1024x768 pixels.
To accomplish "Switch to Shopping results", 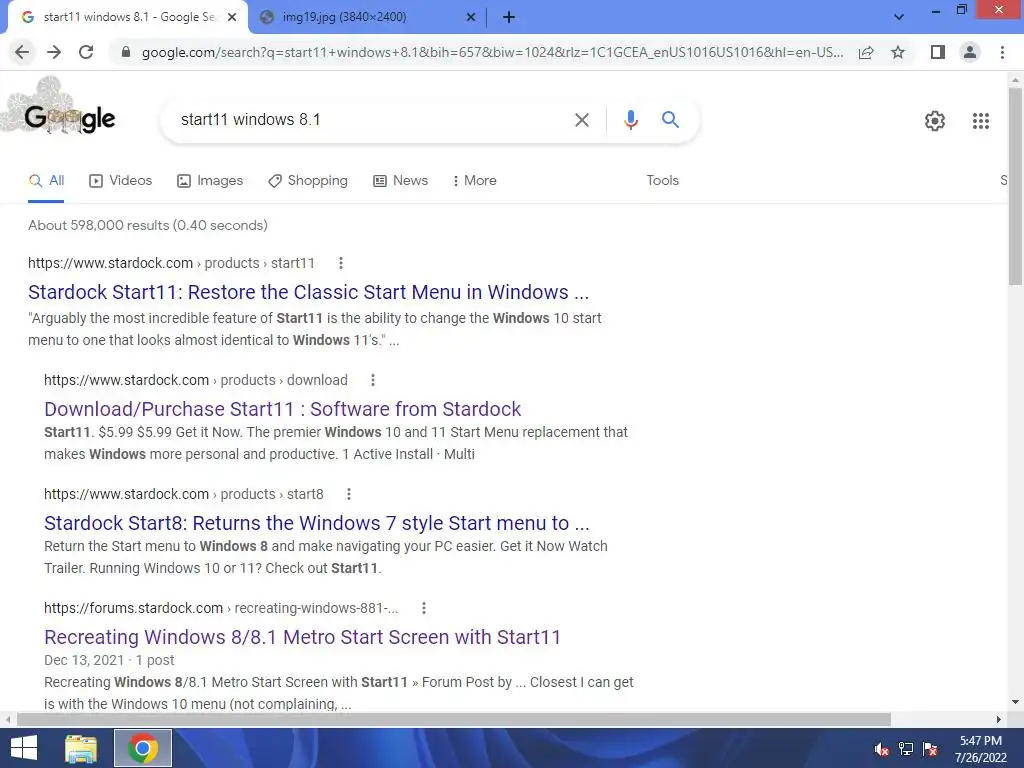I will click(308, 181).
